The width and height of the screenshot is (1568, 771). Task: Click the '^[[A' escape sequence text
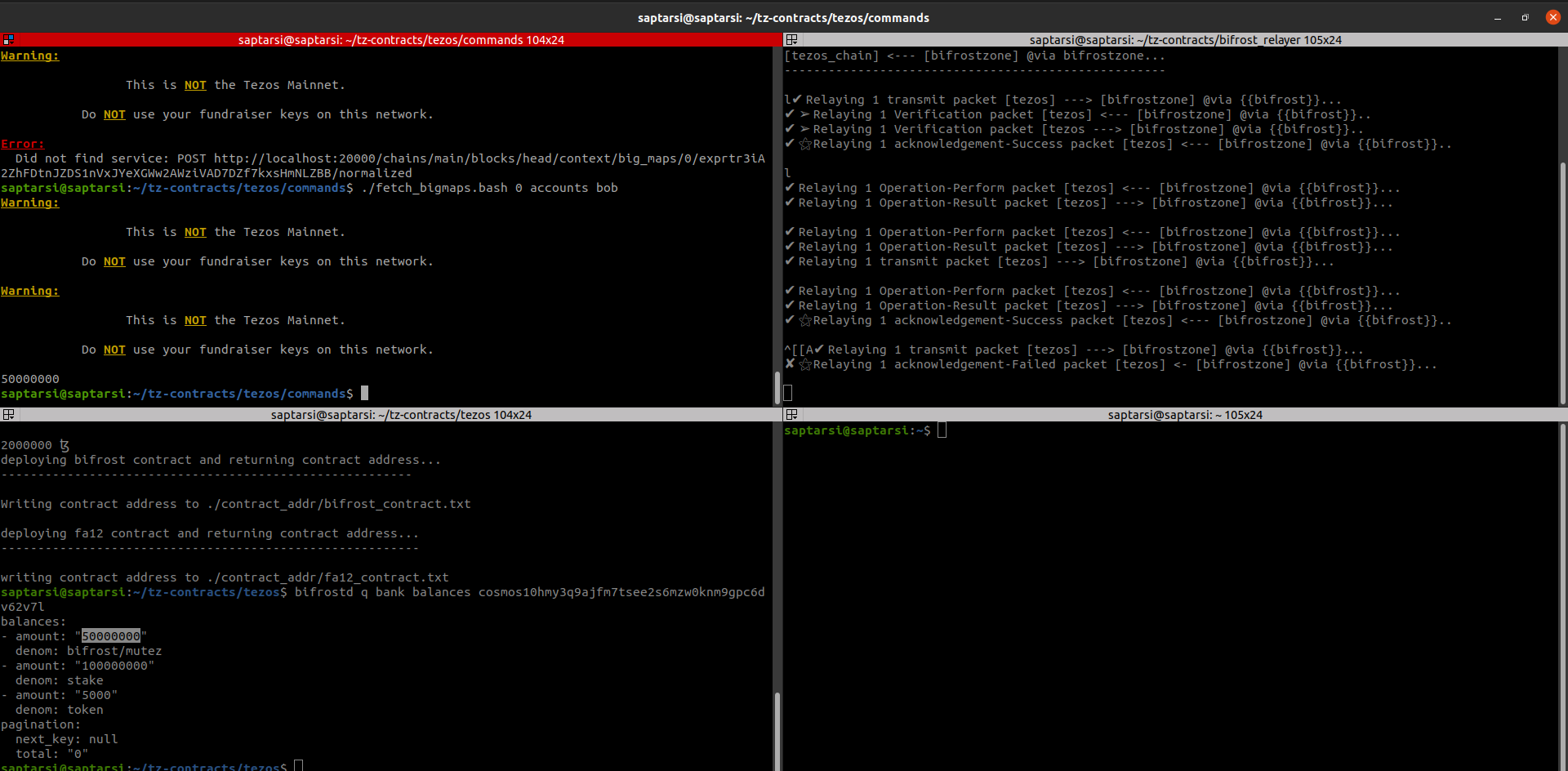(799, 350)
